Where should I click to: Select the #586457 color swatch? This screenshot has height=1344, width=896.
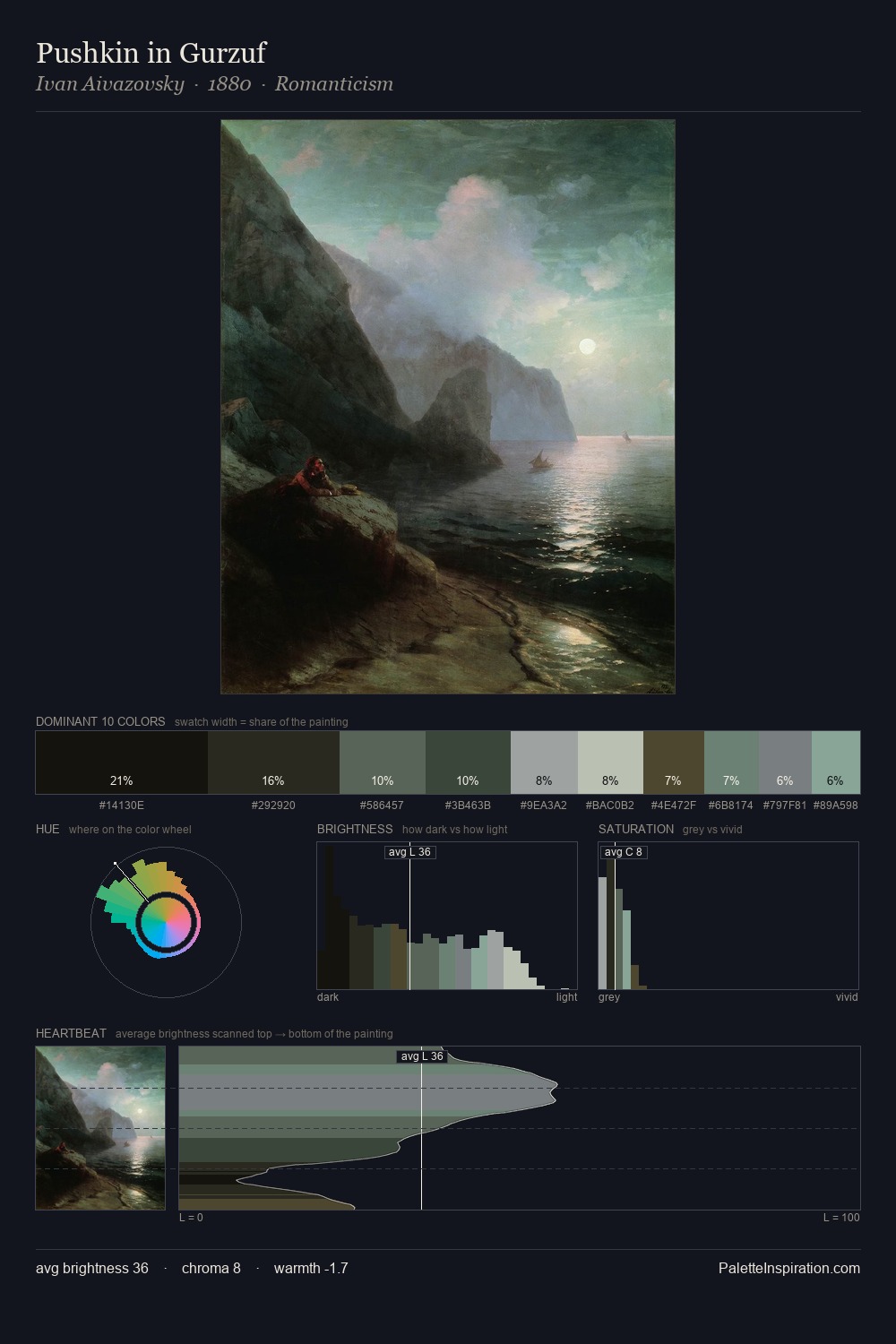coord(383,762)
